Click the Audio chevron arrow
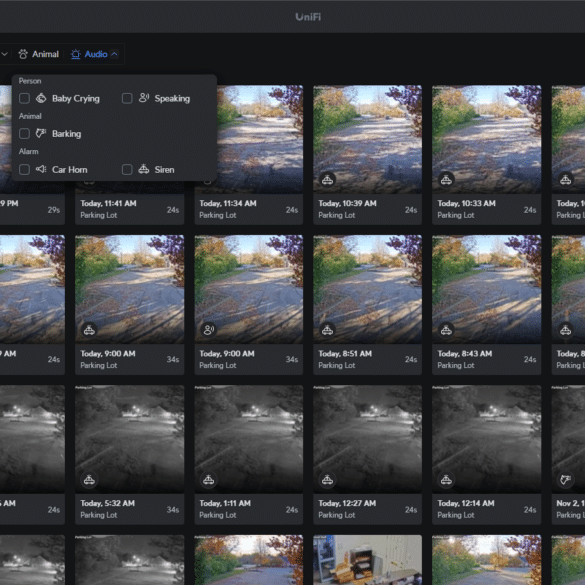Viewport: 585px width, 585px height. [x=115, y=54]
